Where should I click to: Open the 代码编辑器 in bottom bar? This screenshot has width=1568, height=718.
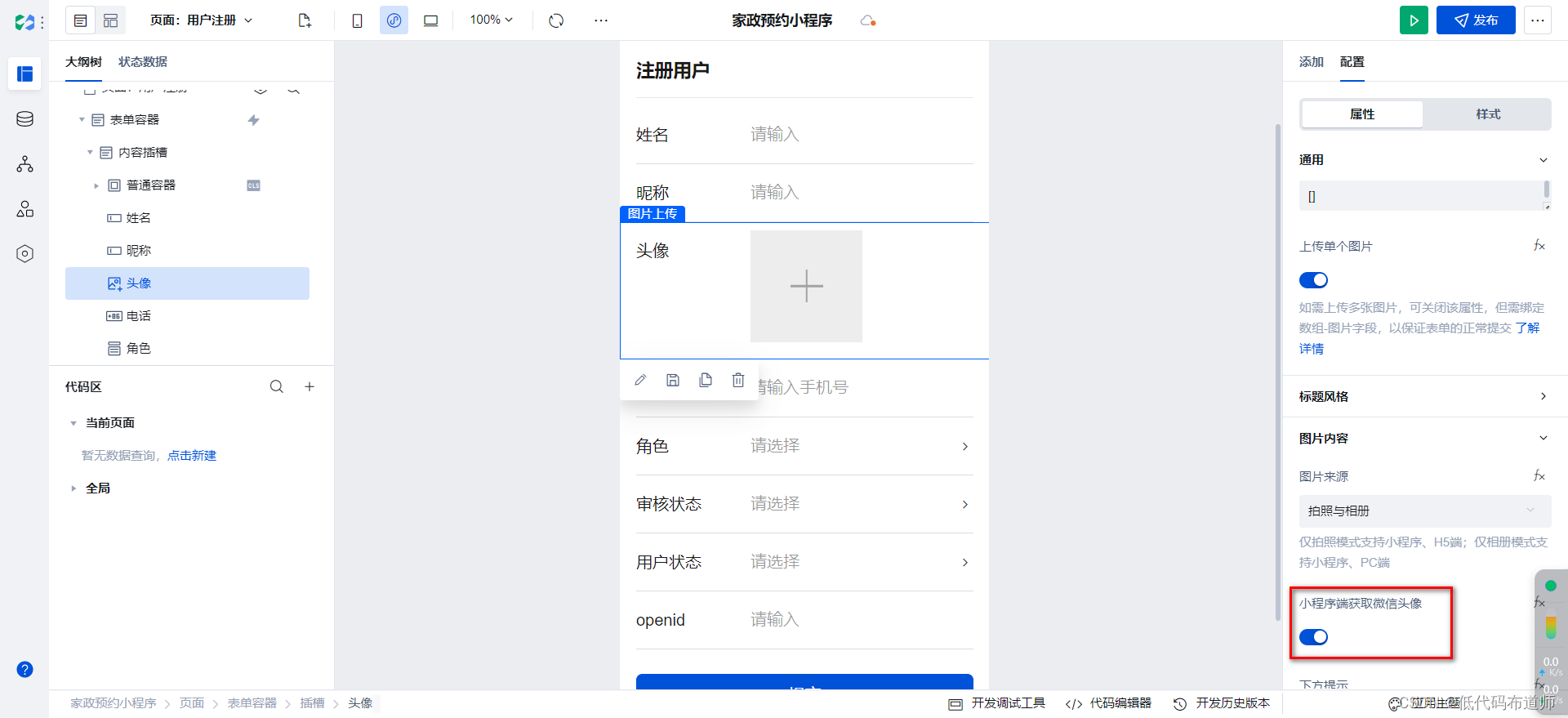tap(1109, 703)
